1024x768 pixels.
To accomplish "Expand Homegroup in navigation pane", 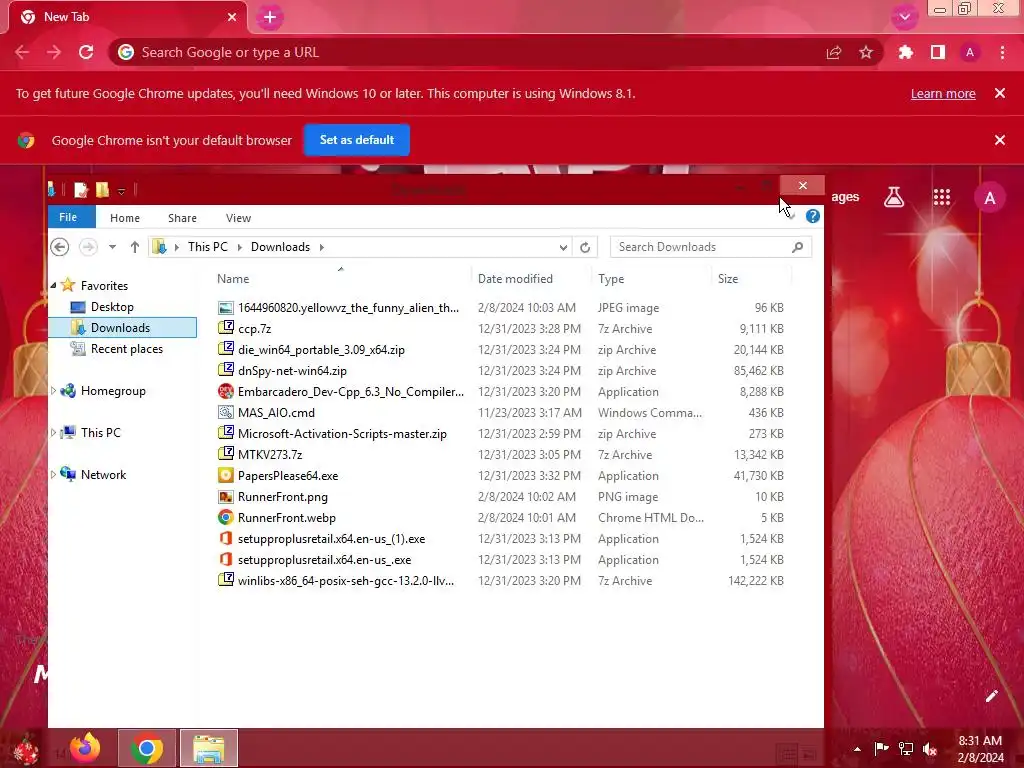I will click(x=54, y=391).
